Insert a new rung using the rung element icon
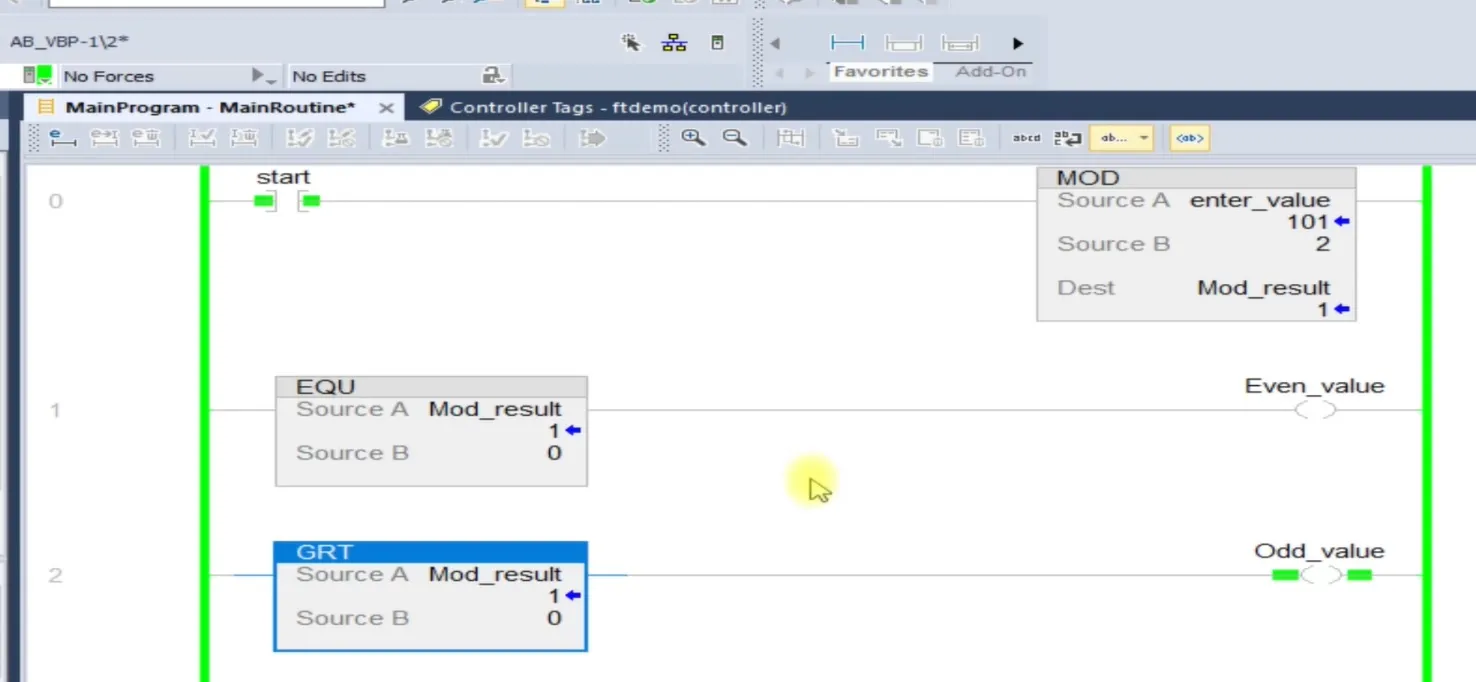 coord(846,42)
